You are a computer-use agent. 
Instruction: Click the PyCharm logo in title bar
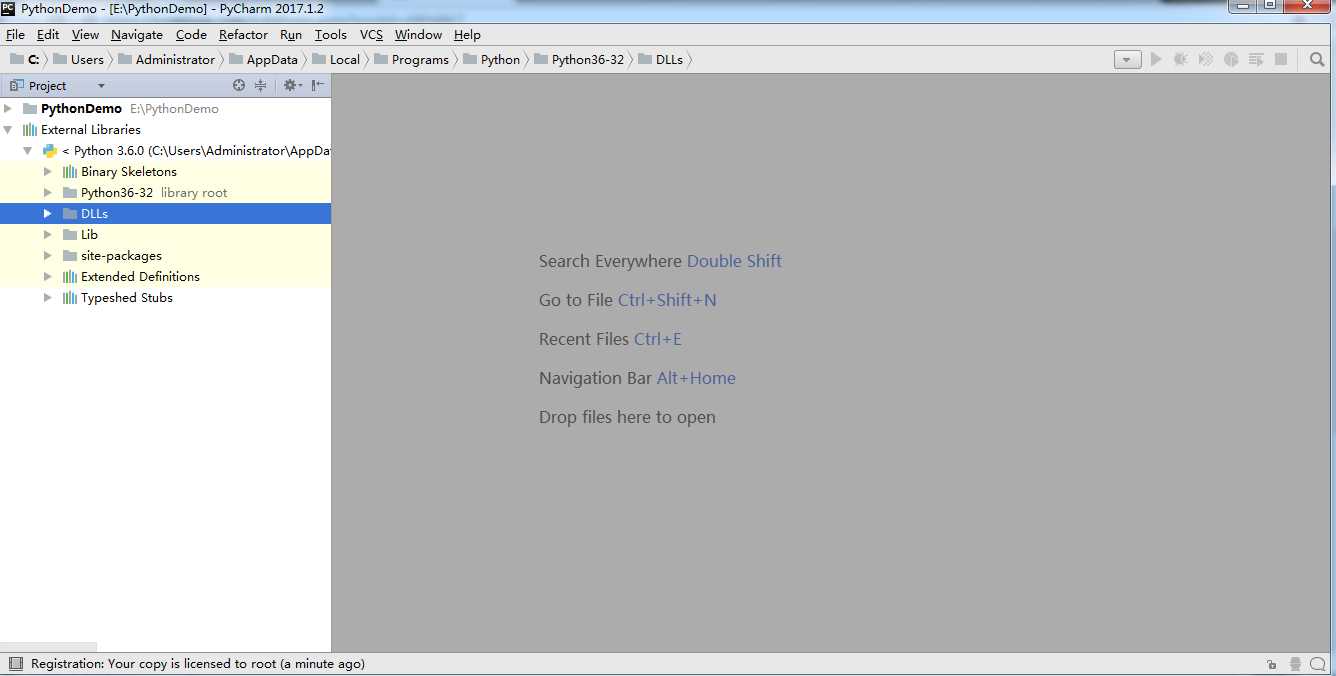point(8,8)
